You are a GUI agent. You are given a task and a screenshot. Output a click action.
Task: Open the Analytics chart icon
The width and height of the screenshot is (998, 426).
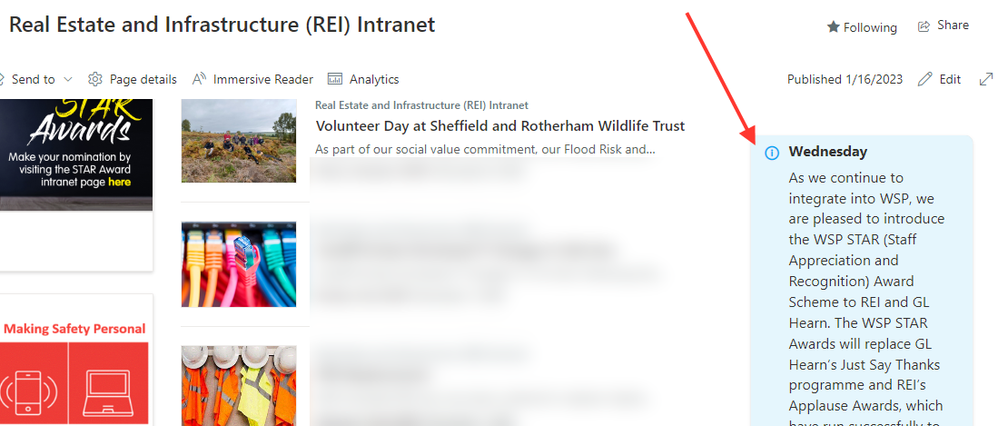(335, 79)
